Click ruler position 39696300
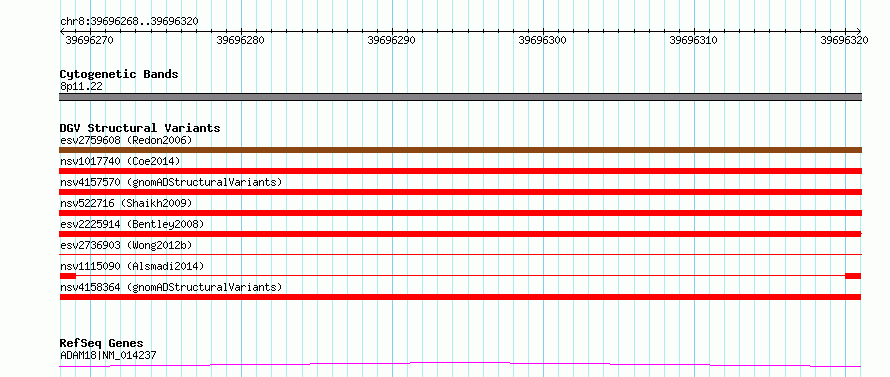This screenshot has height=377, width=890. (543, 40)
